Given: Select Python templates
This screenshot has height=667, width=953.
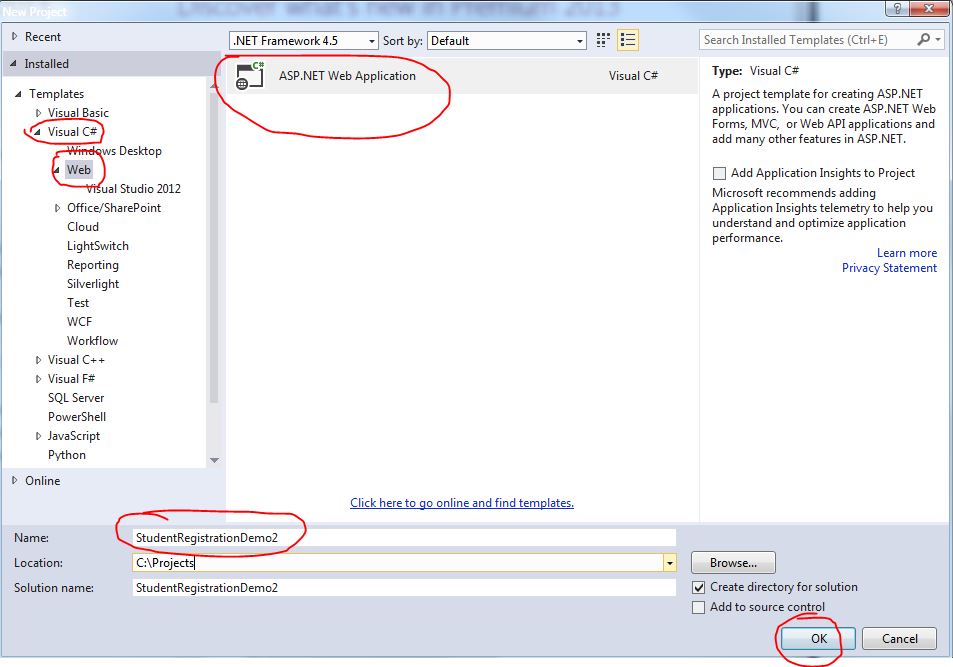Looking at the screenshot, I should (x=67, y=455).
